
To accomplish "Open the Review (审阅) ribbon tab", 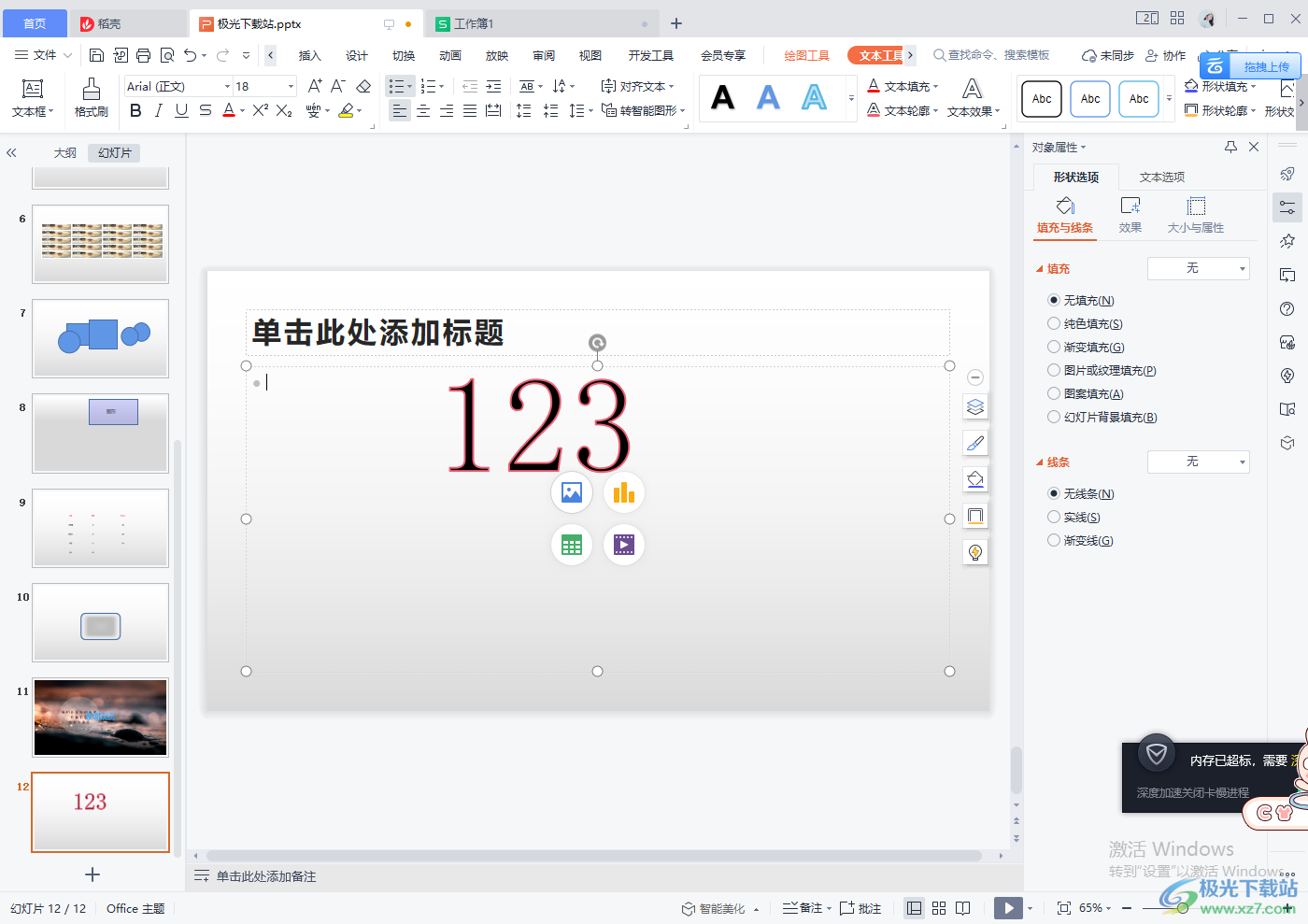I will click(x=543, y=55).
